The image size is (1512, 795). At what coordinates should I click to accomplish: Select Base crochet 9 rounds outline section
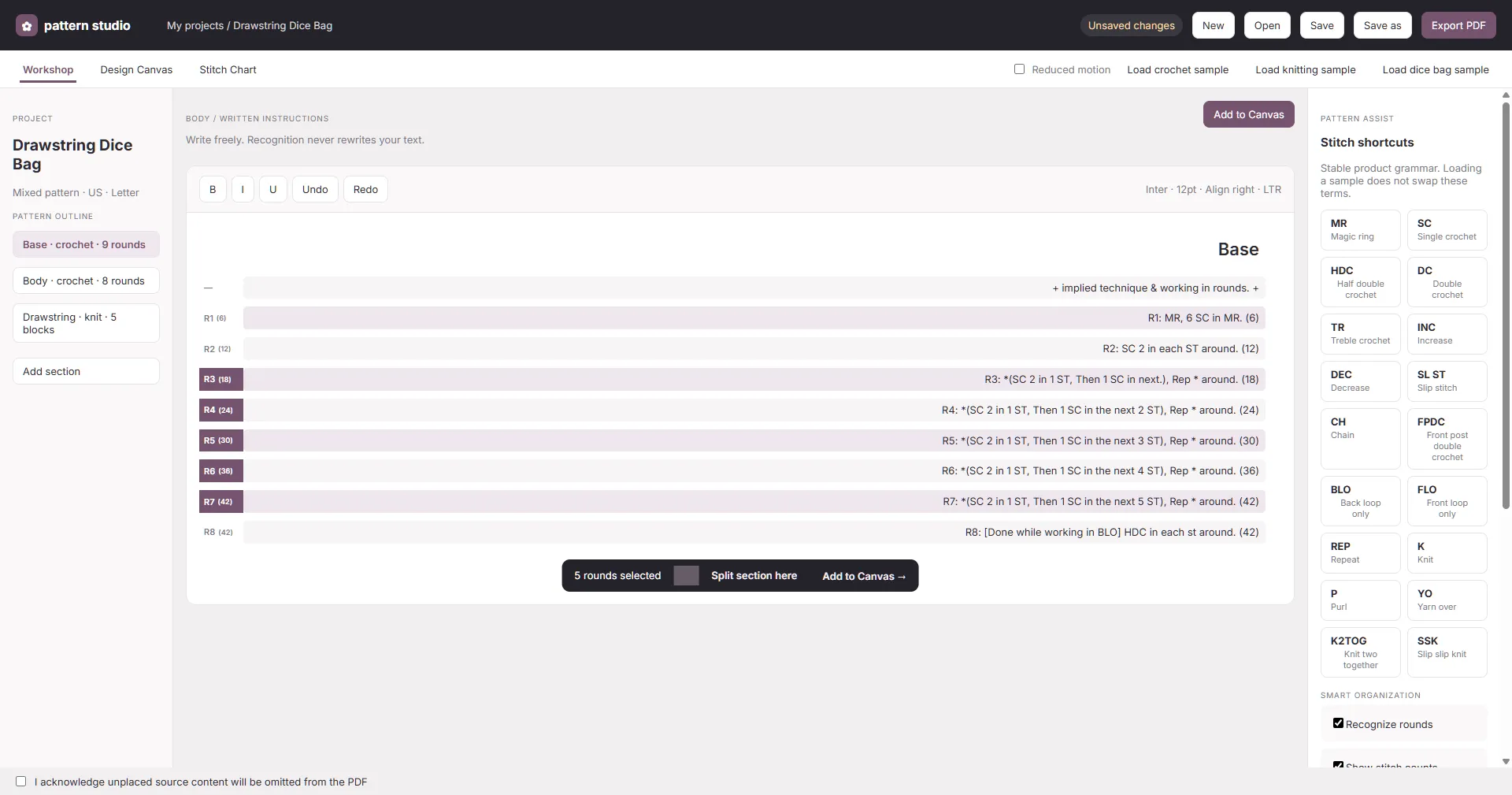pyautogui.click(x=86, y=244)
